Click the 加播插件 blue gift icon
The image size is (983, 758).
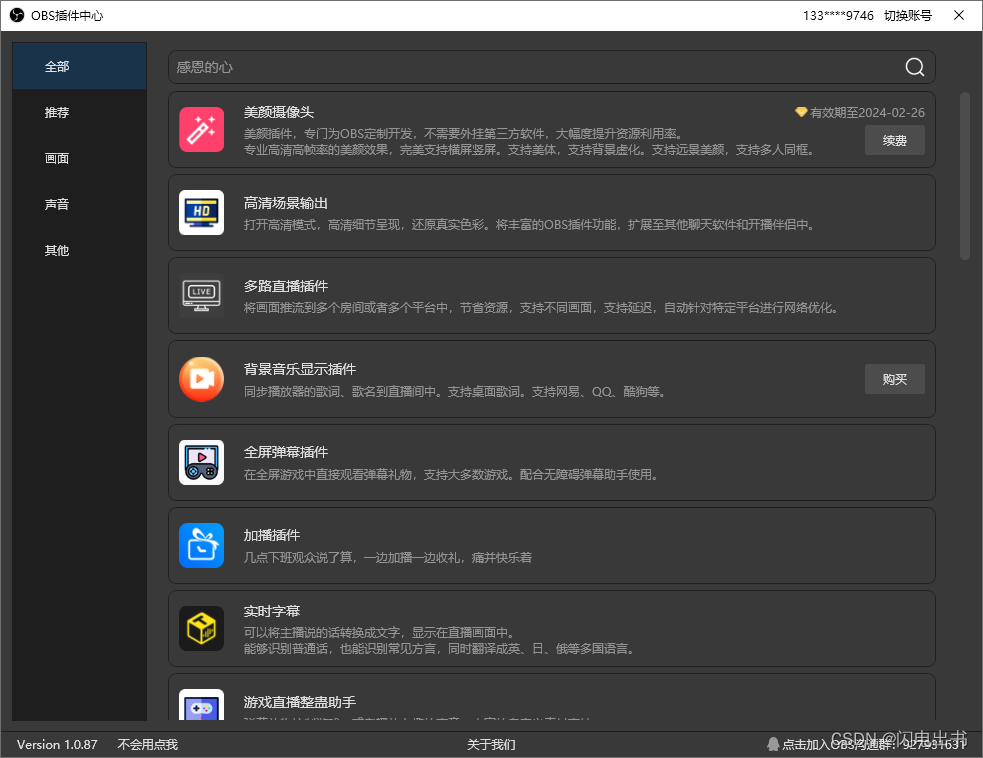tap(201, 545)
